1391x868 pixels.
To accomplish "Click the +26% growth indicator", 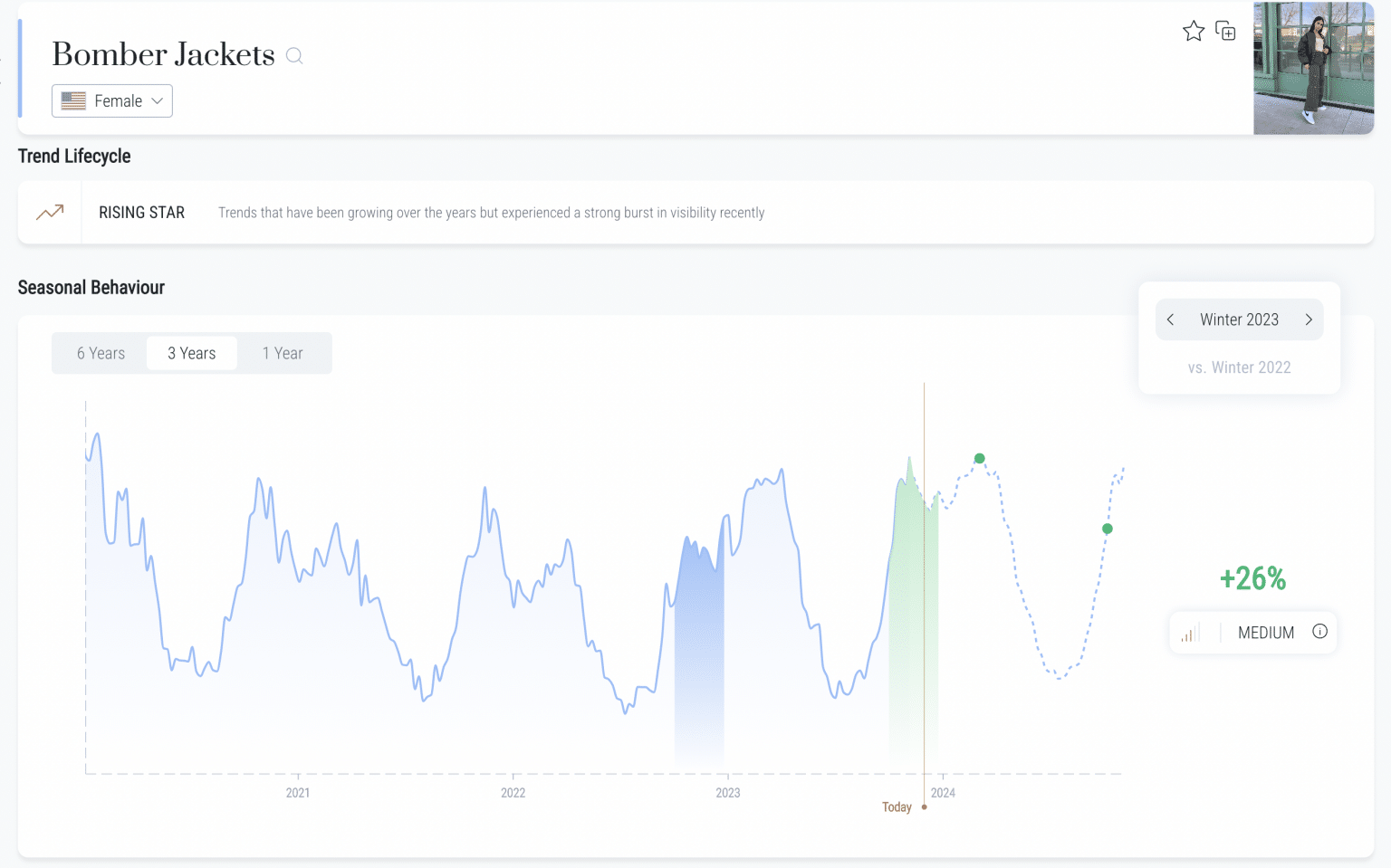I will pyautogui.click(x=1252, y=578).
